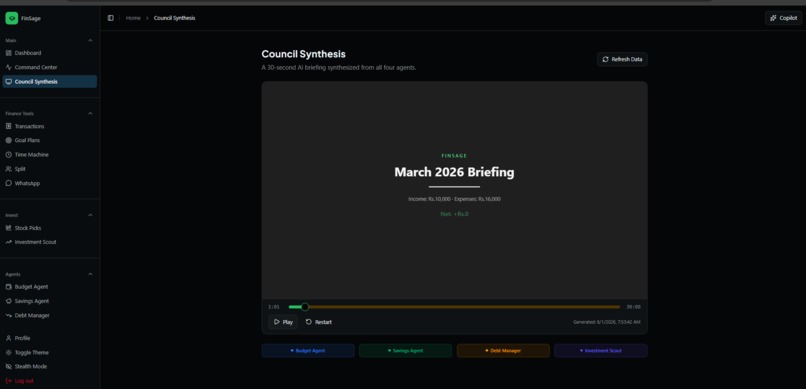Enable Stealth Mode
The height and width of the screenshot is (389, 806).
point(49,366)
